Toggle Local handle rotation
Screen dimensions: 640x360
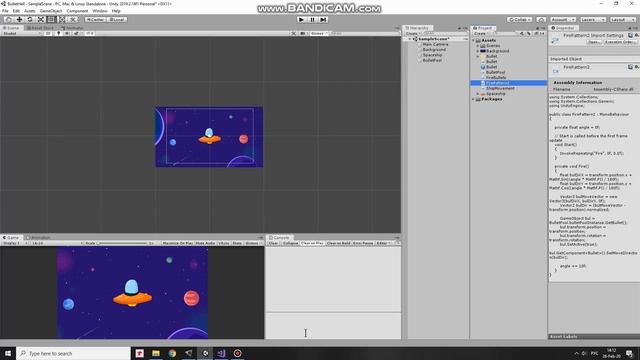117,19
